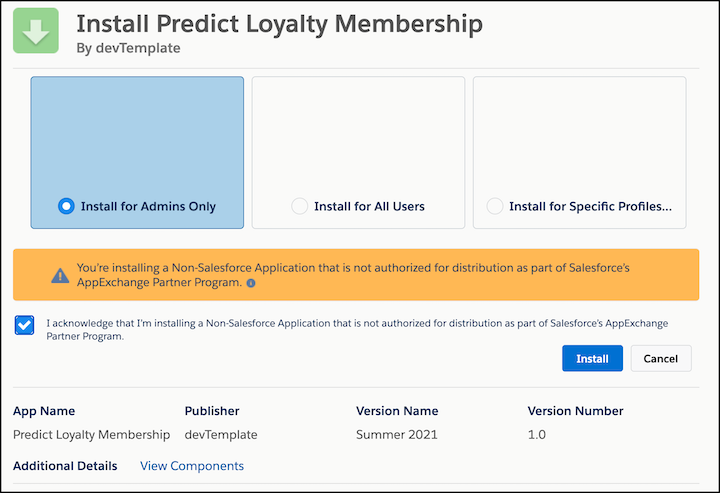The height and width of the screenshot is (493, 720).
Task: Click the Version Number label
Action: click(575, 411)
